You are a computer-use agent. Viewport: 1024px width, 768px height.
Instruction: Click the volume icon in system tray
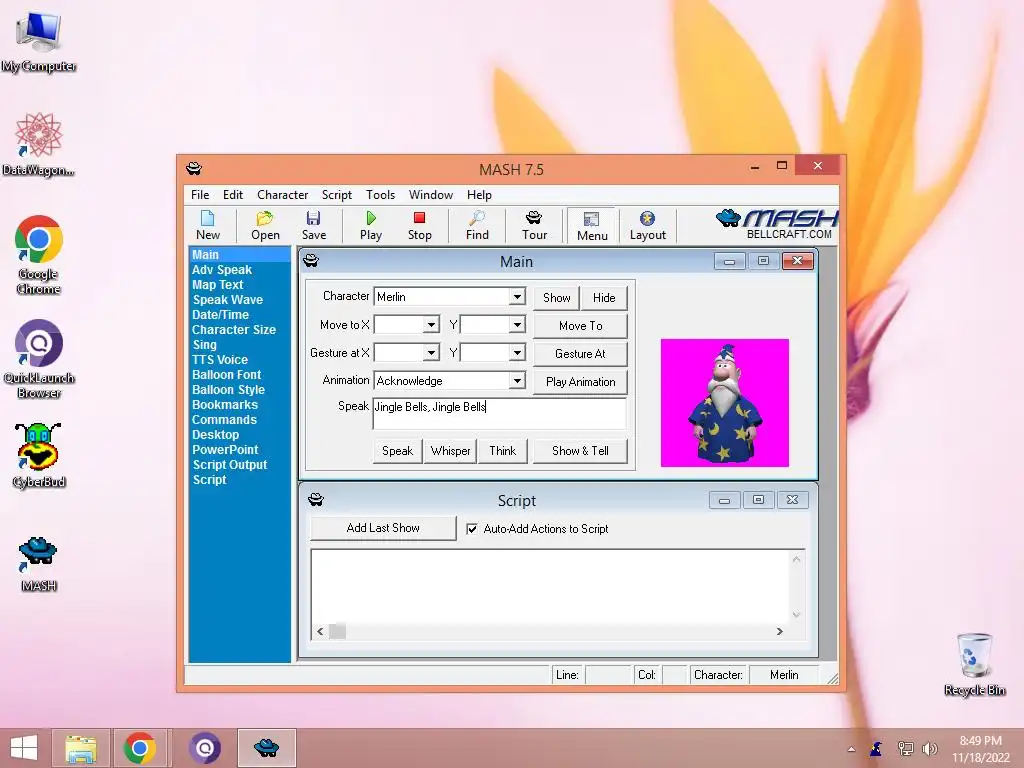[x=930, y=748]
